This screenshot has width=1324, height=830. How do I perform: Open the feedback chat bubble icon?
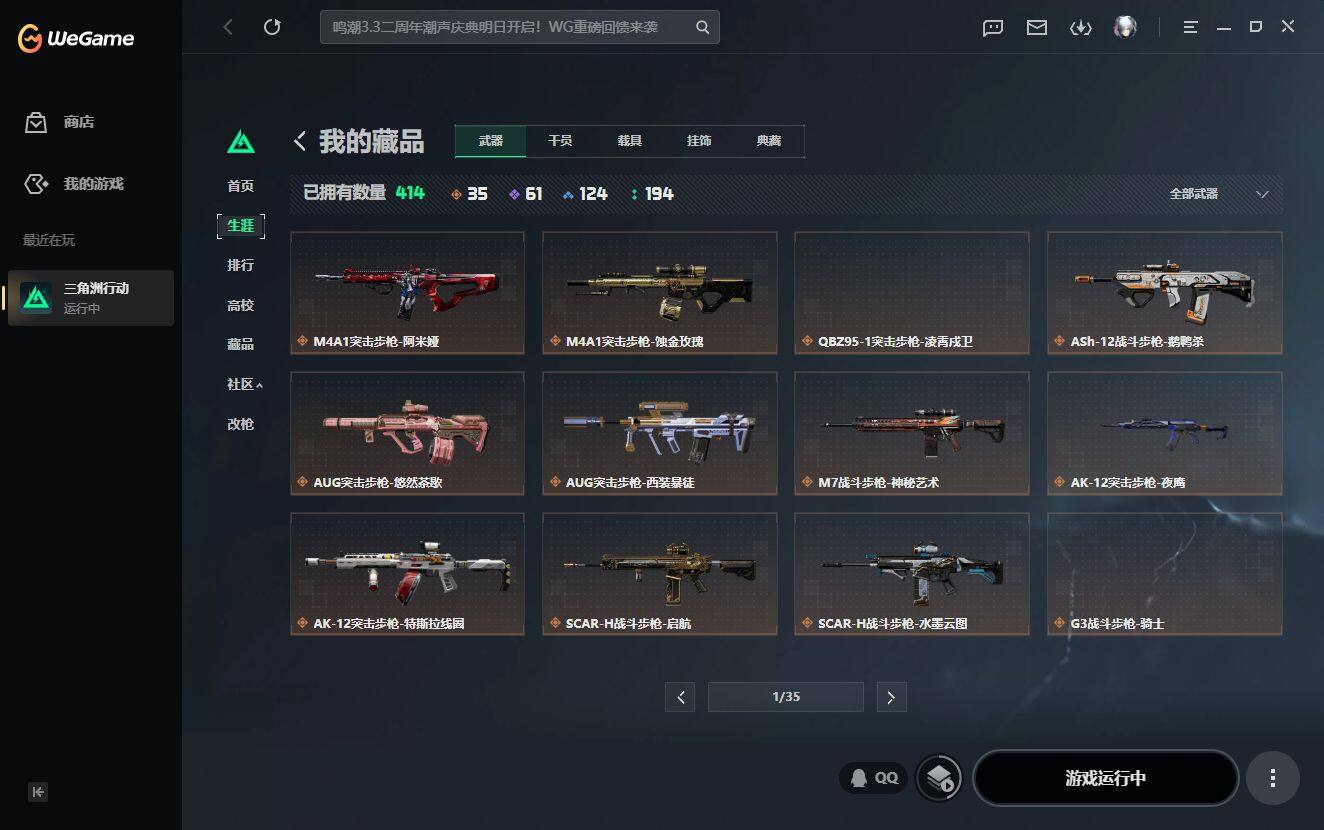click(x=993, y=28)
